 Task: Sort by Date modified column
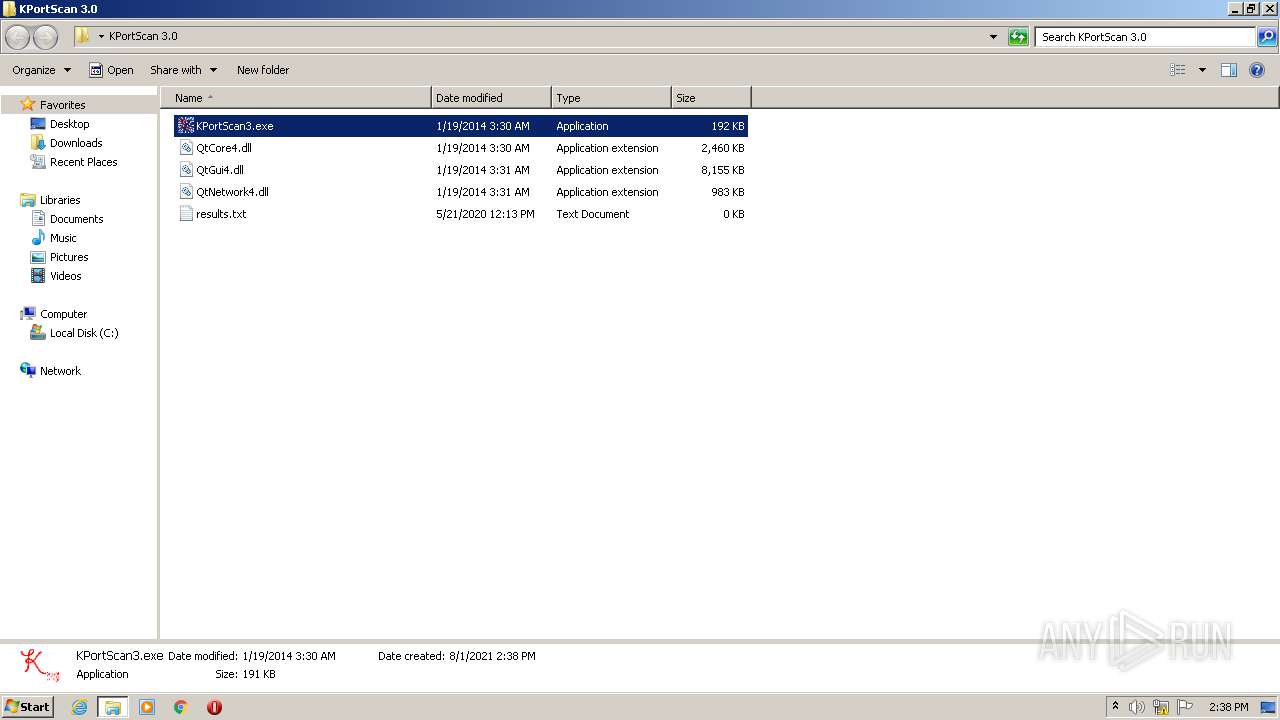click(x=491, y=98)
